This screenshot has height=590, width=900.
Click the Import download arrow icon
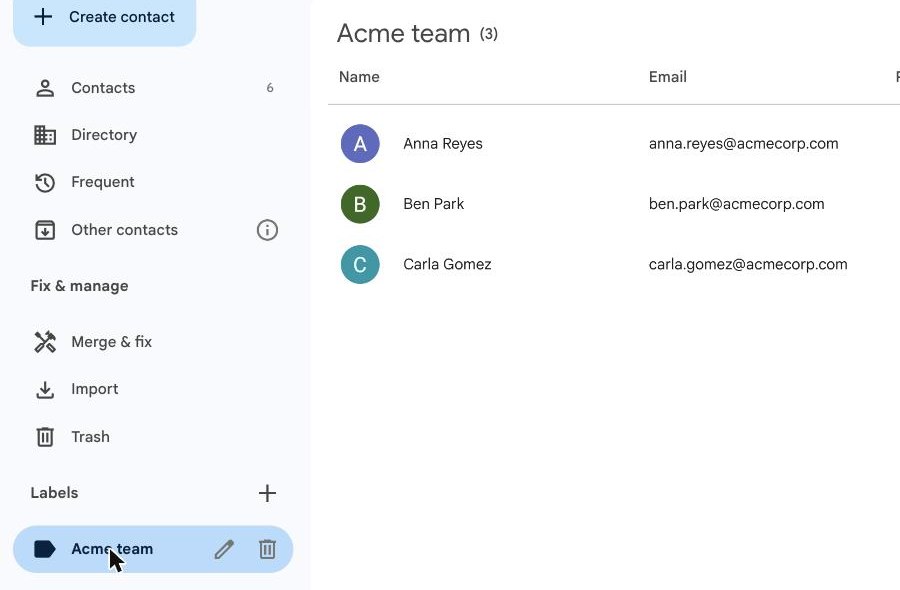click(45, 390)
